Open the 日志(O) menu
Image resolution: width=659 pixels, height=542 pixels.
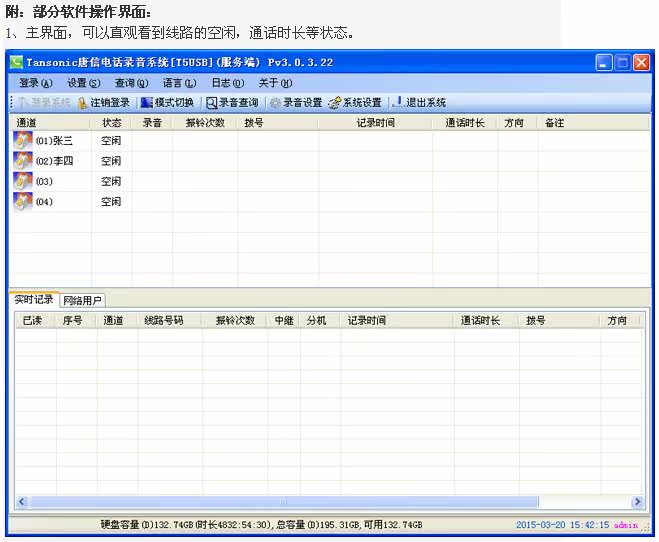coord(227,83)
